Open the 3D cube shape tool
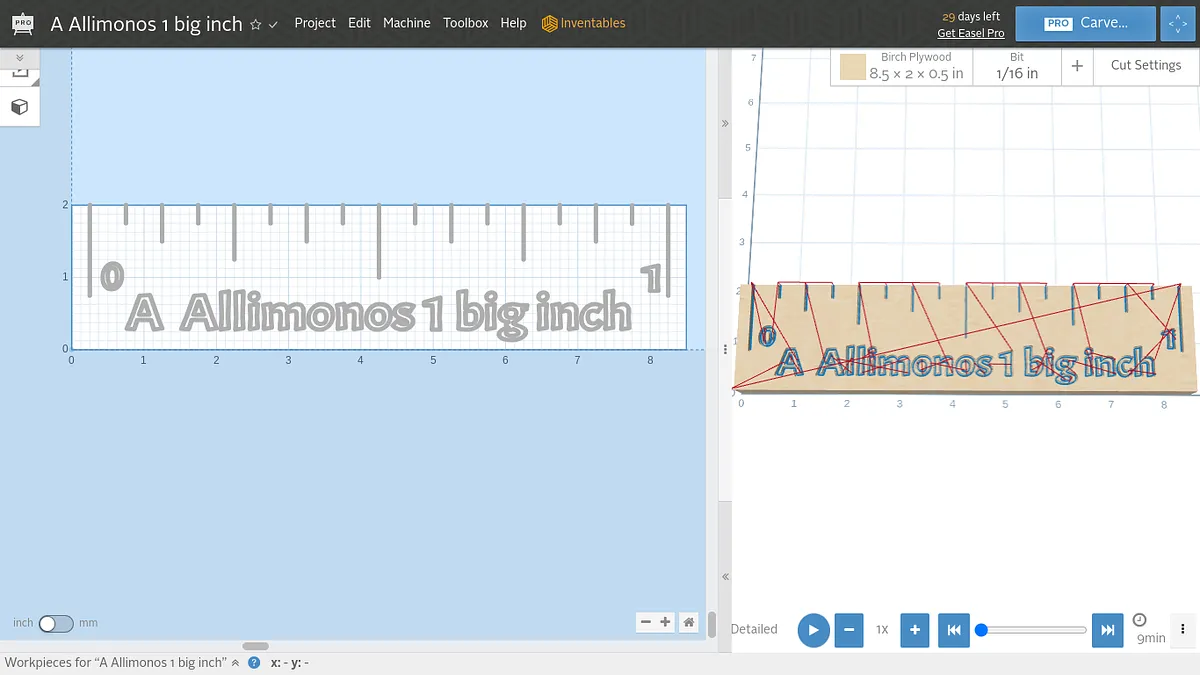This screenshot has height=675, width=1200. (19, 106)
